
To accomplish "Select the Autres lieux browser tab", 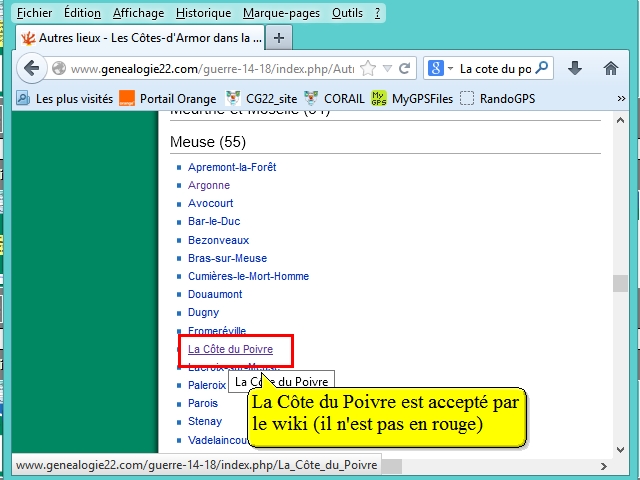I will tap(140, 38).
